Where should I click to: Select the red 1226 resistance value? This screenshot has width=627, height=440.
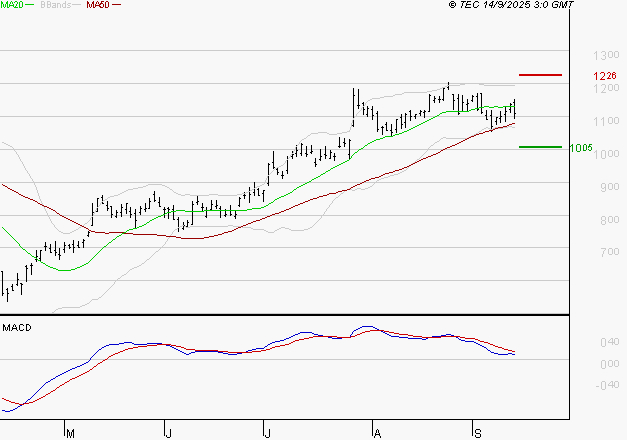click(603, 76)
